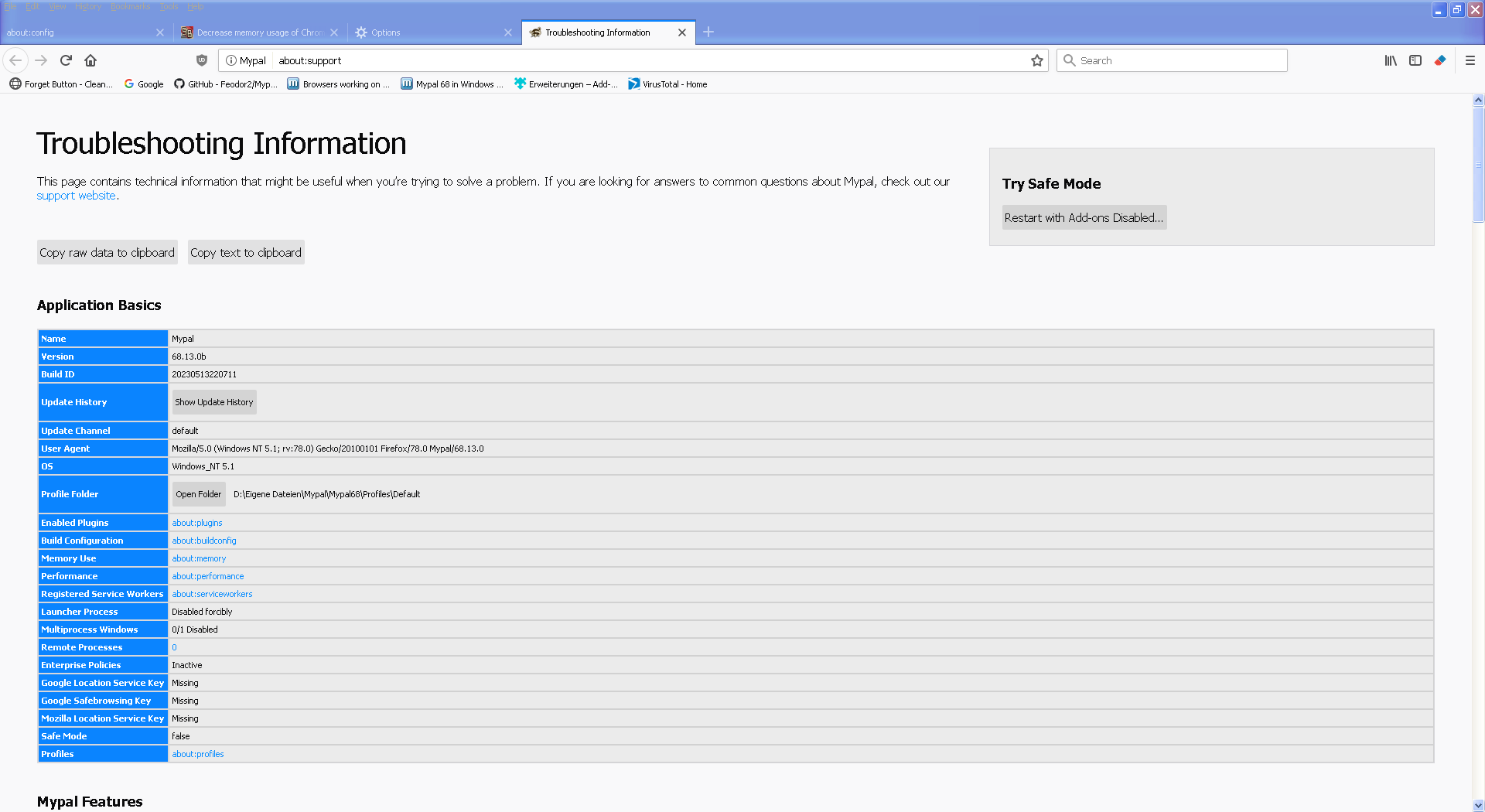Click the Remote Processes value 0
The height and width of the screenshot is (812, 1485).
(x=174, y=647)
